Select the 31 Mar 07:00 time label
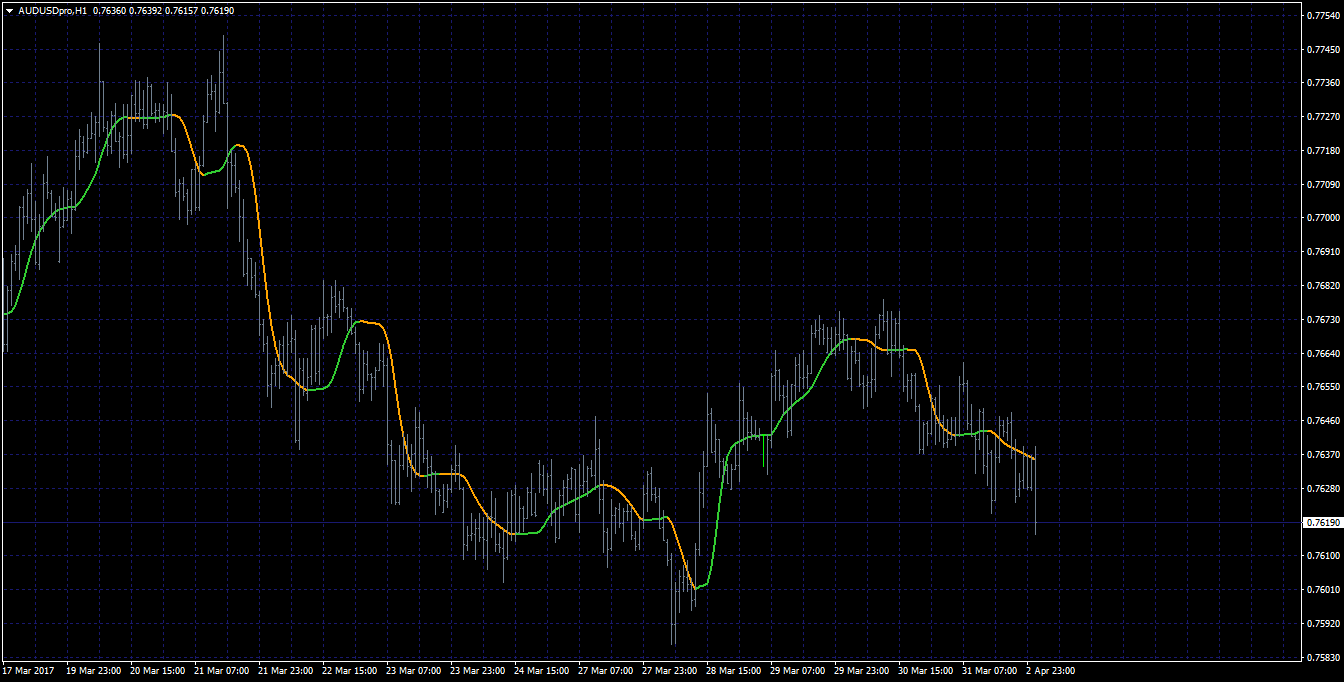This screenshot has width=1344, height=682. 989,670
